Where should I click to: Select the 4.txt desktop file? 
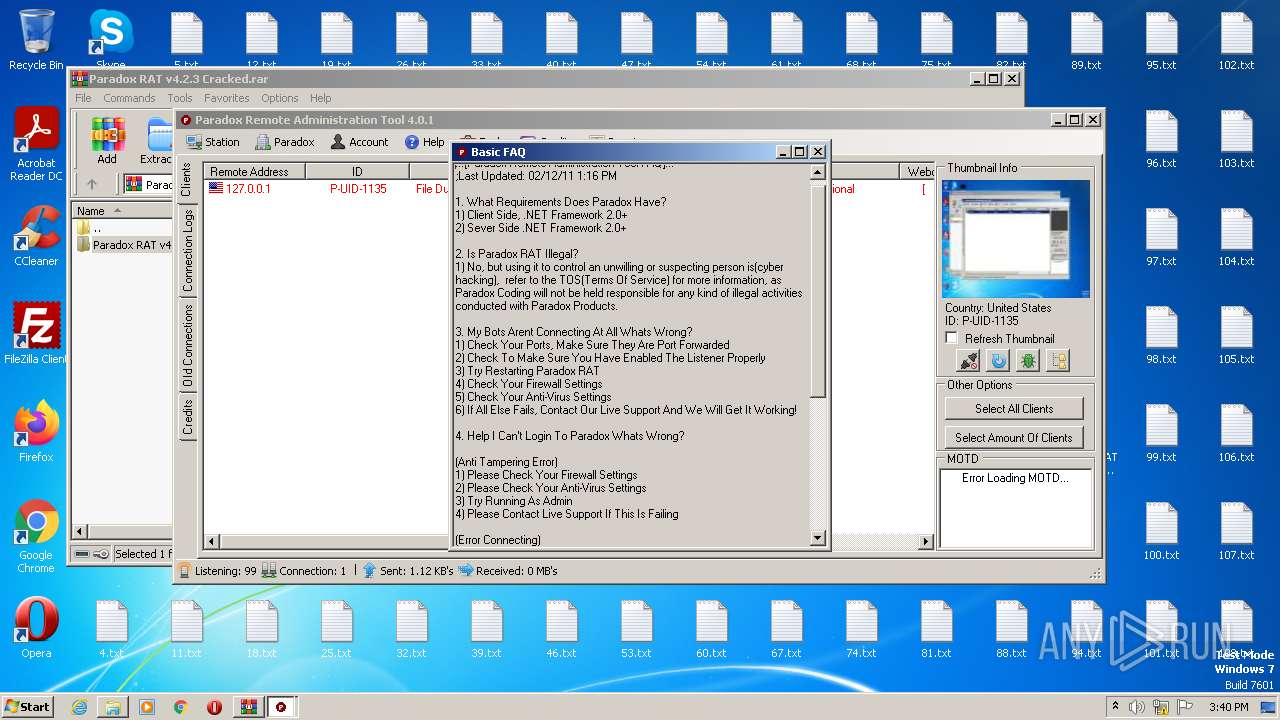[111, 629]
